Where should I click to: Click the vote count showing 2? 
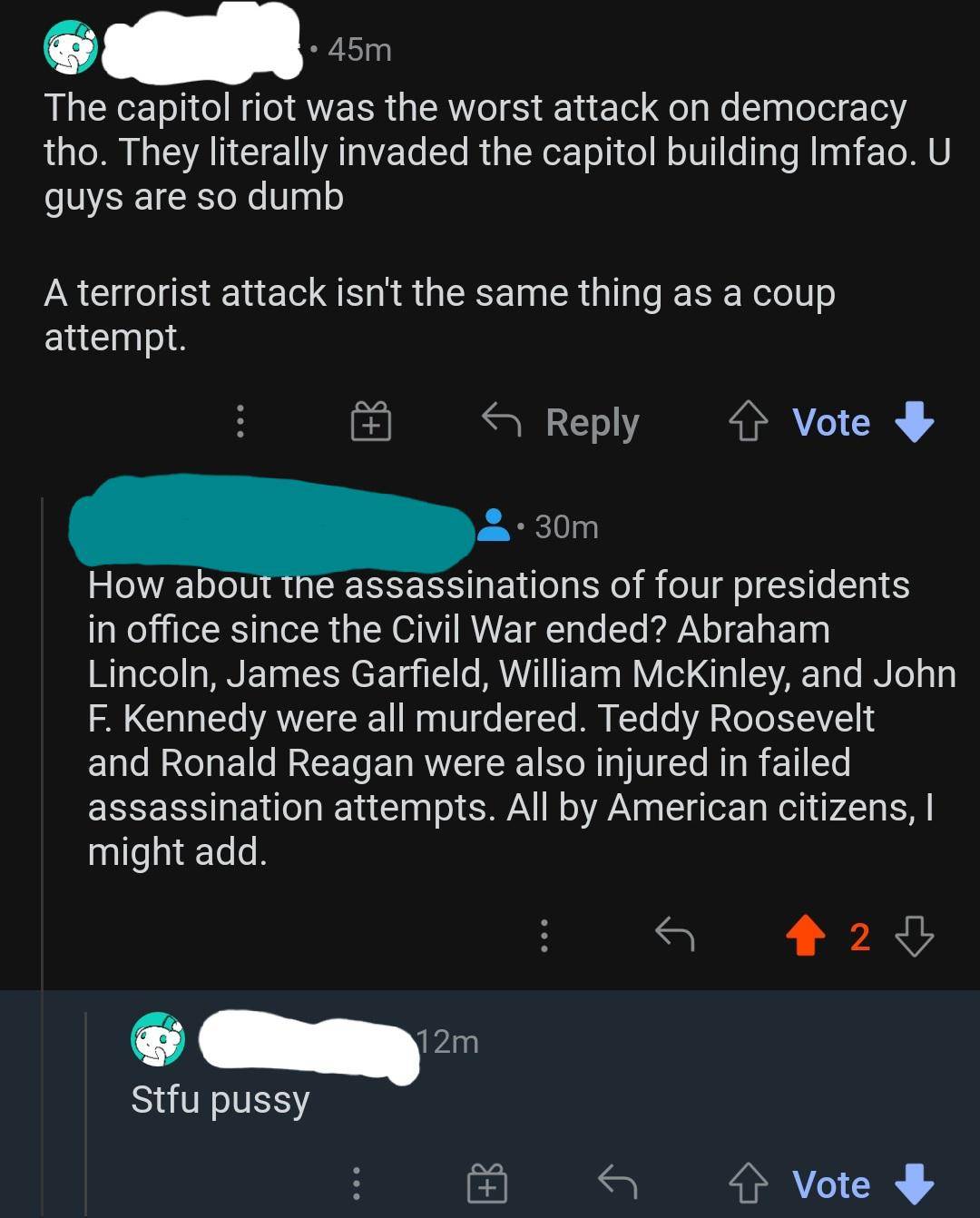[x=858, y=938]
